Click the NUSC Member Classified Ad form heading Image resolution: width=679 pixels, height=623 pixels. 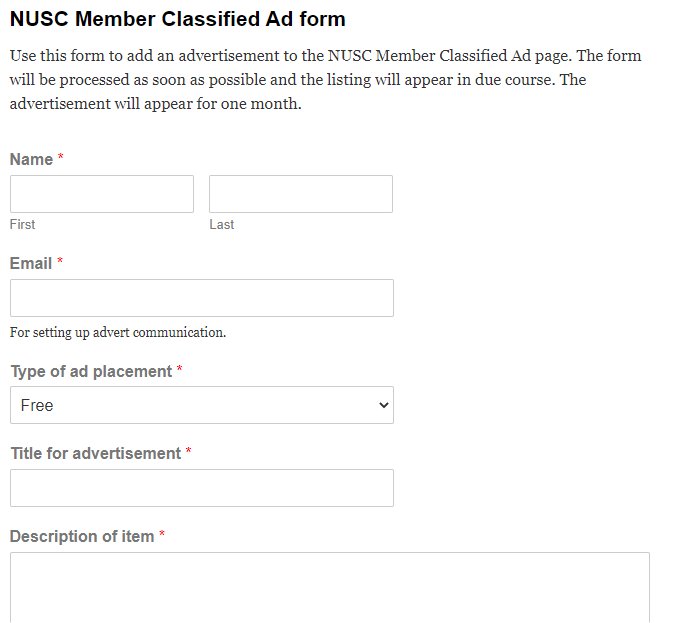177,18
